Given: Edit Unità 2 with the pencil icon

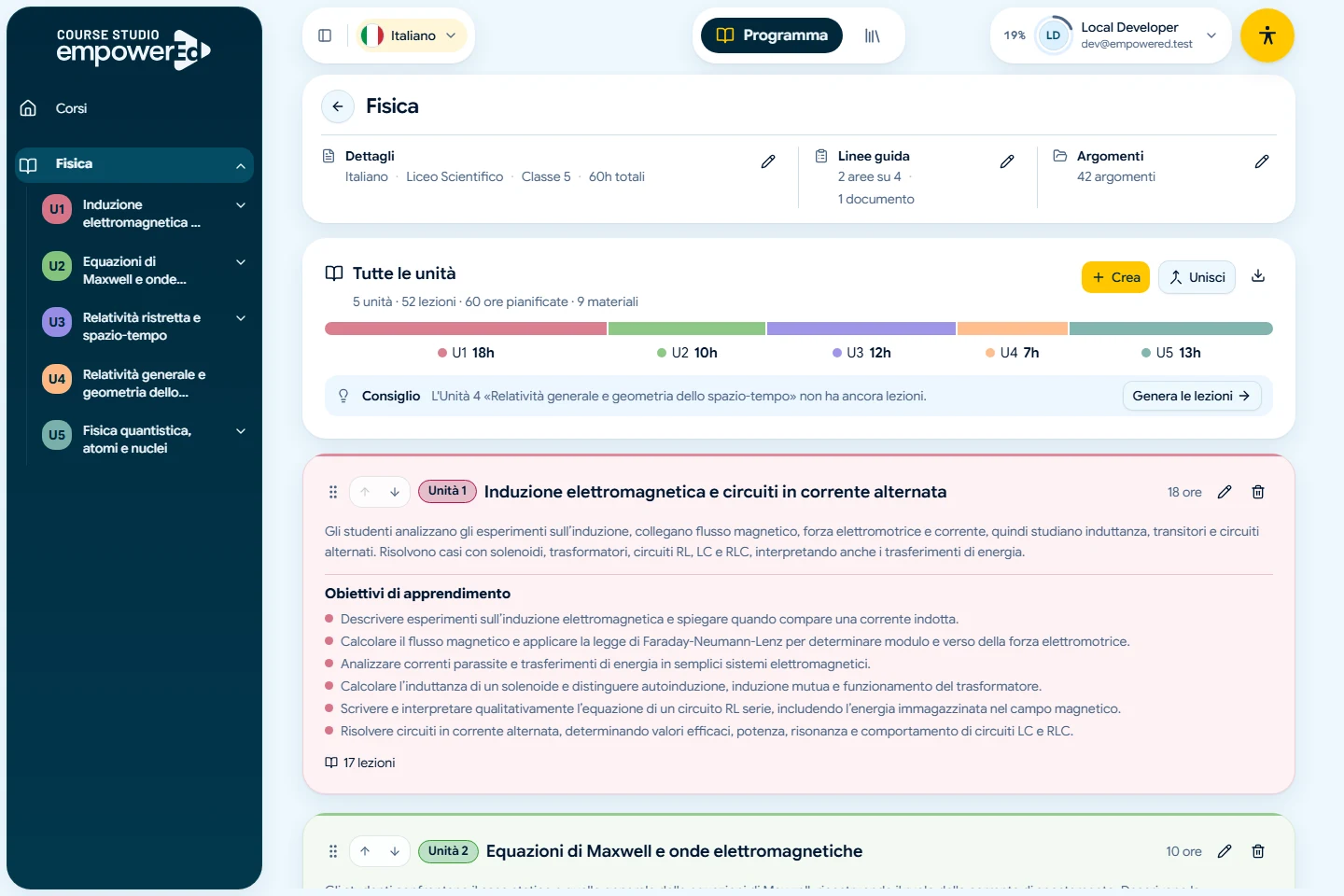Looking at the screenshot, I should pos(1225,851).
